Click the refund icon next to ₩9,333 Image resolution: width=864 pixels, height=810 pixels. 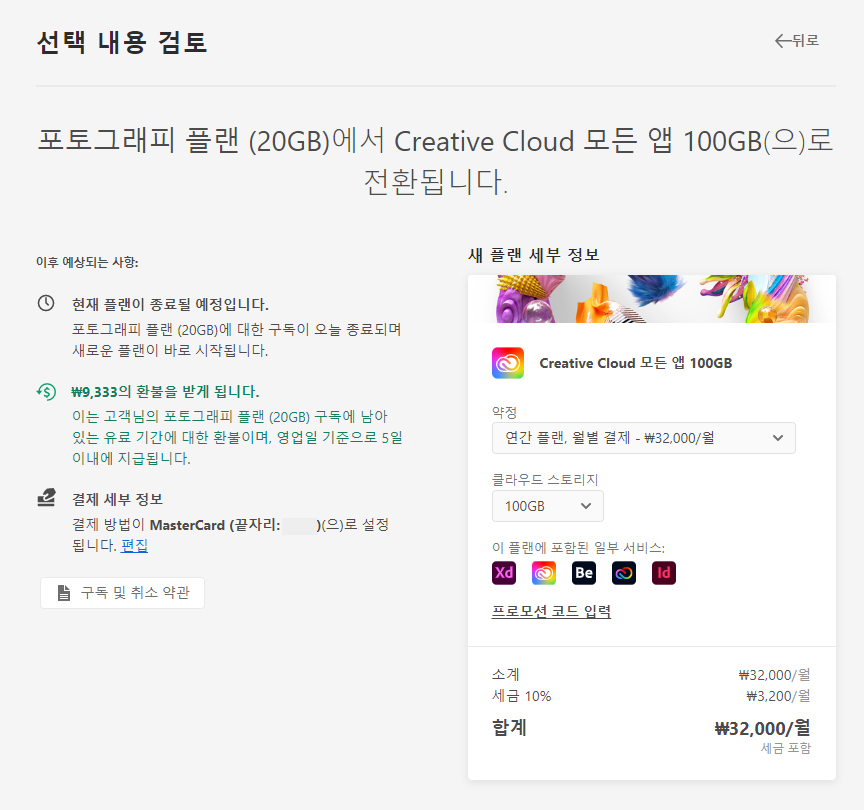[46, 392]
